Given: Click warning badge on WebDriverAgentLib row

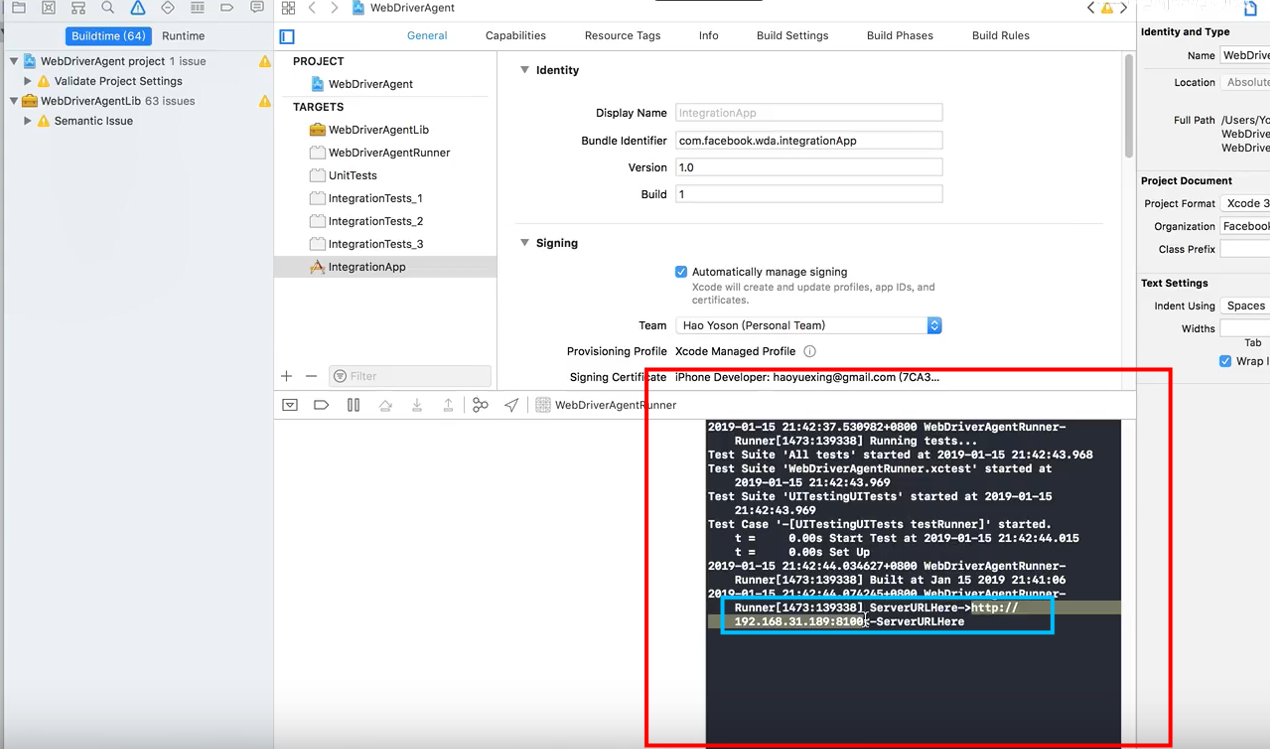Looking at the screenshot, I should [265, 101].
